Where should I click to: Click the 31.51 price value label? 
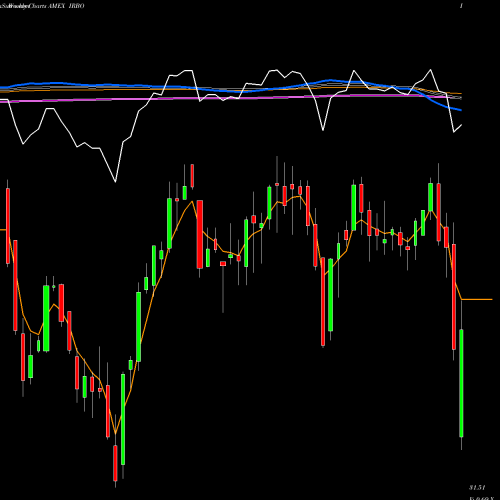tap(477, 488)
